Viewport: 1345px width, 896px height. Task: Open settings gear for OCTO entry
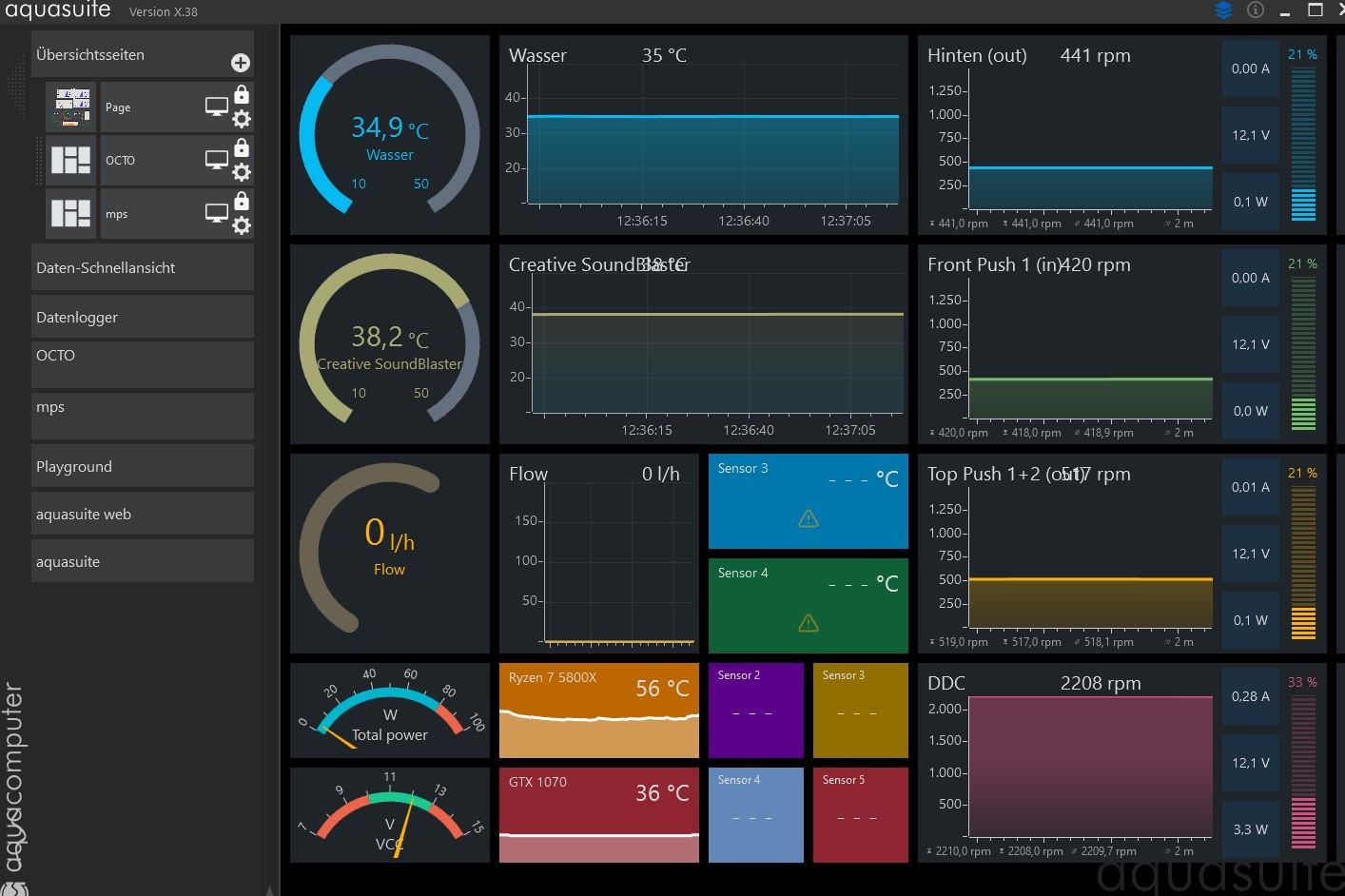242,172
